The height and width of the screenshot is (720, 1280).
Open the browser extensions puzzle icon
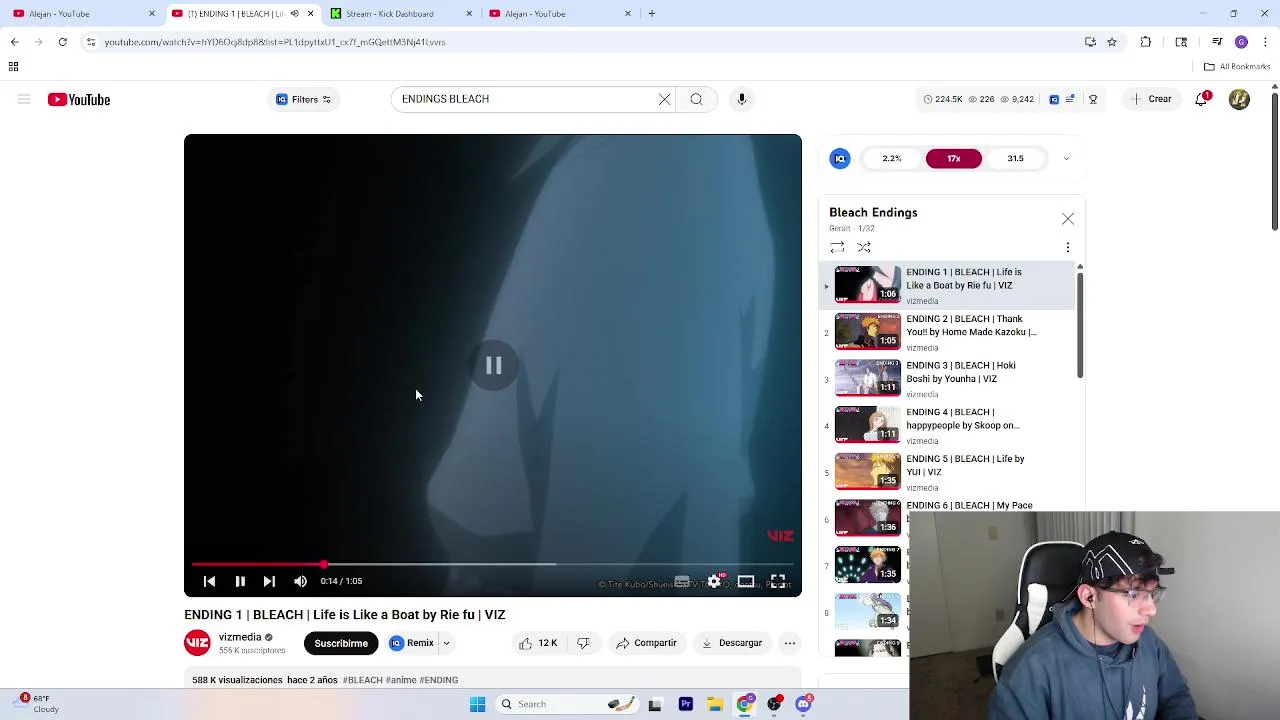point(1146,42)
